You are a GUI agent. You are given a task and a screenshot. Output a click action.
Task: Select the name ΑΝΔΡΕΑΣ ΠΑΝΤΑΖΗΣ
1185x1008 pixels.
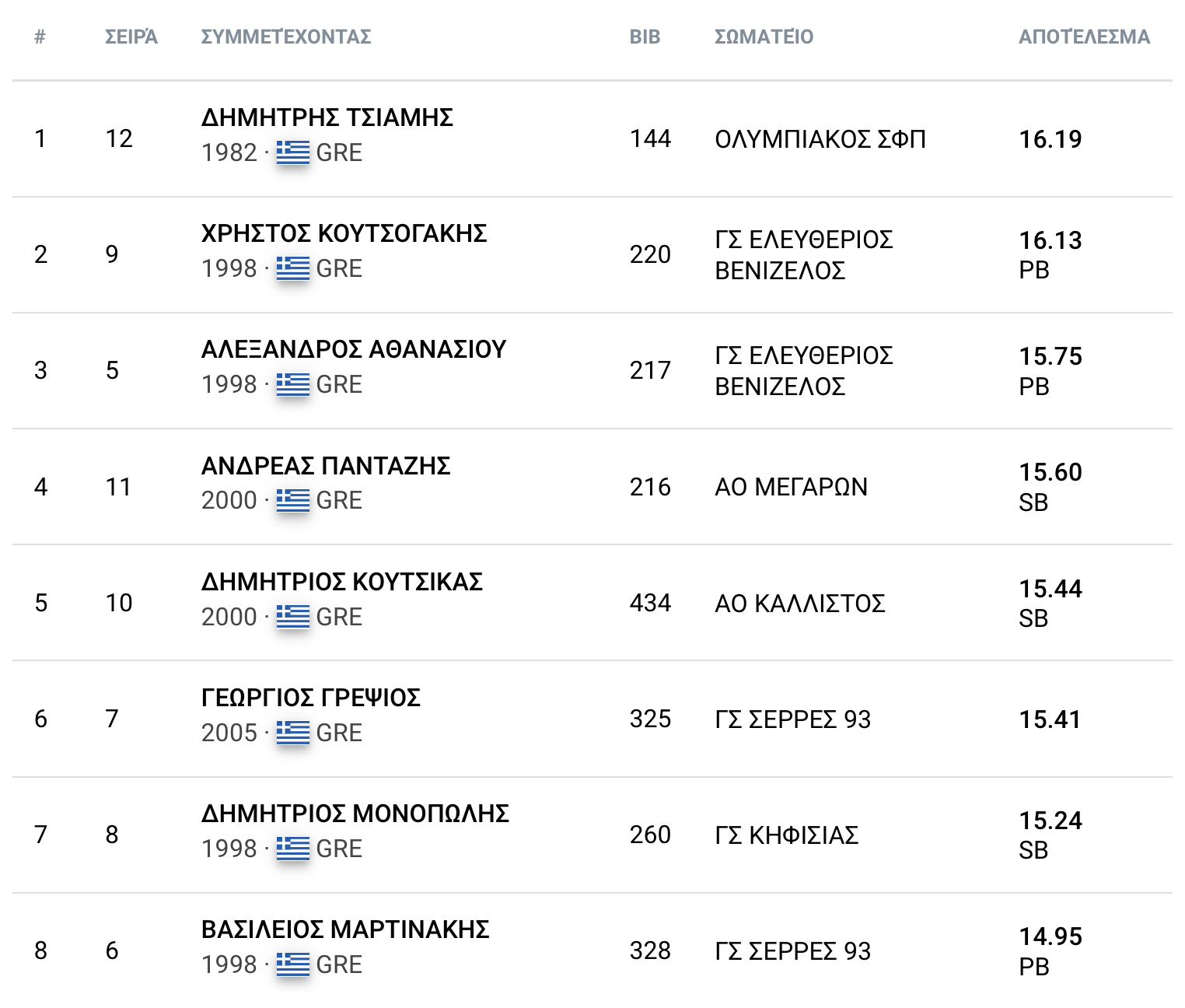pyautogui.click(x=325, y=466)
